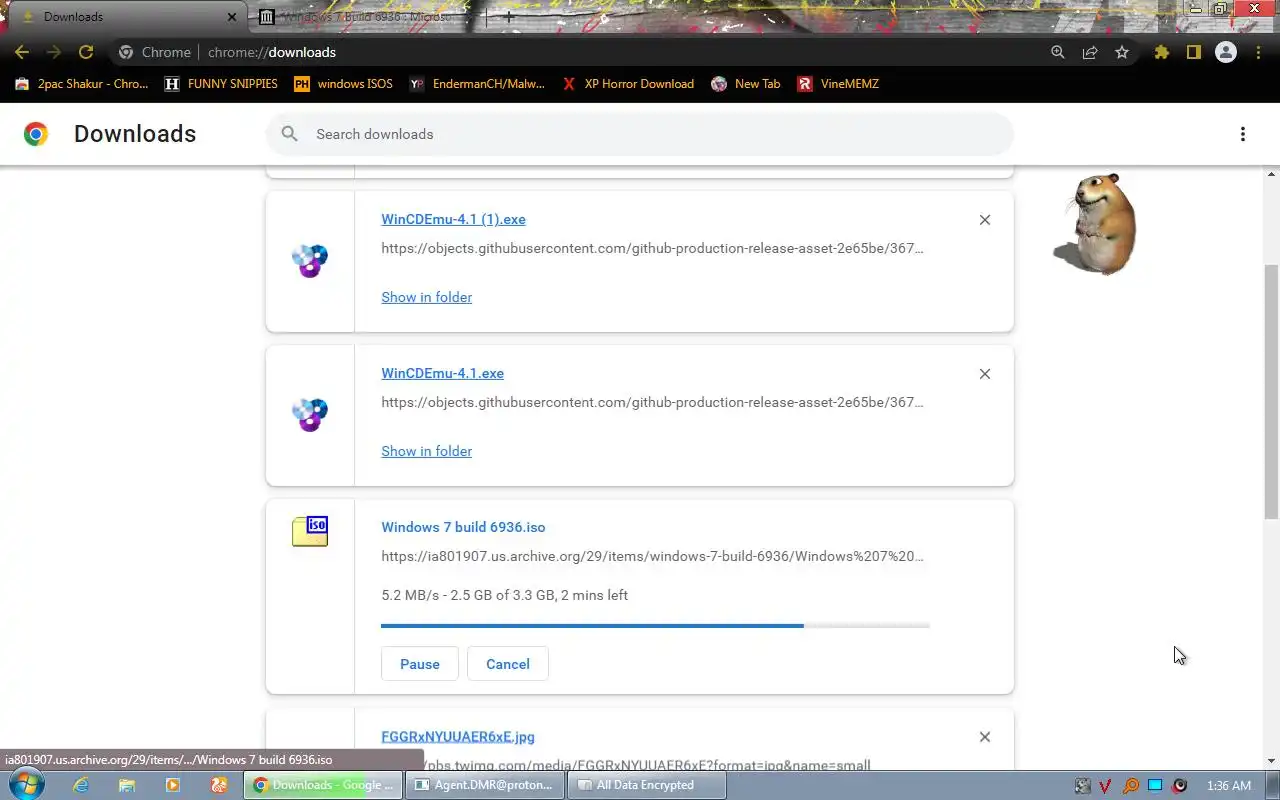Switch to All Data Encrypted taskbar window

coord(647,785)
